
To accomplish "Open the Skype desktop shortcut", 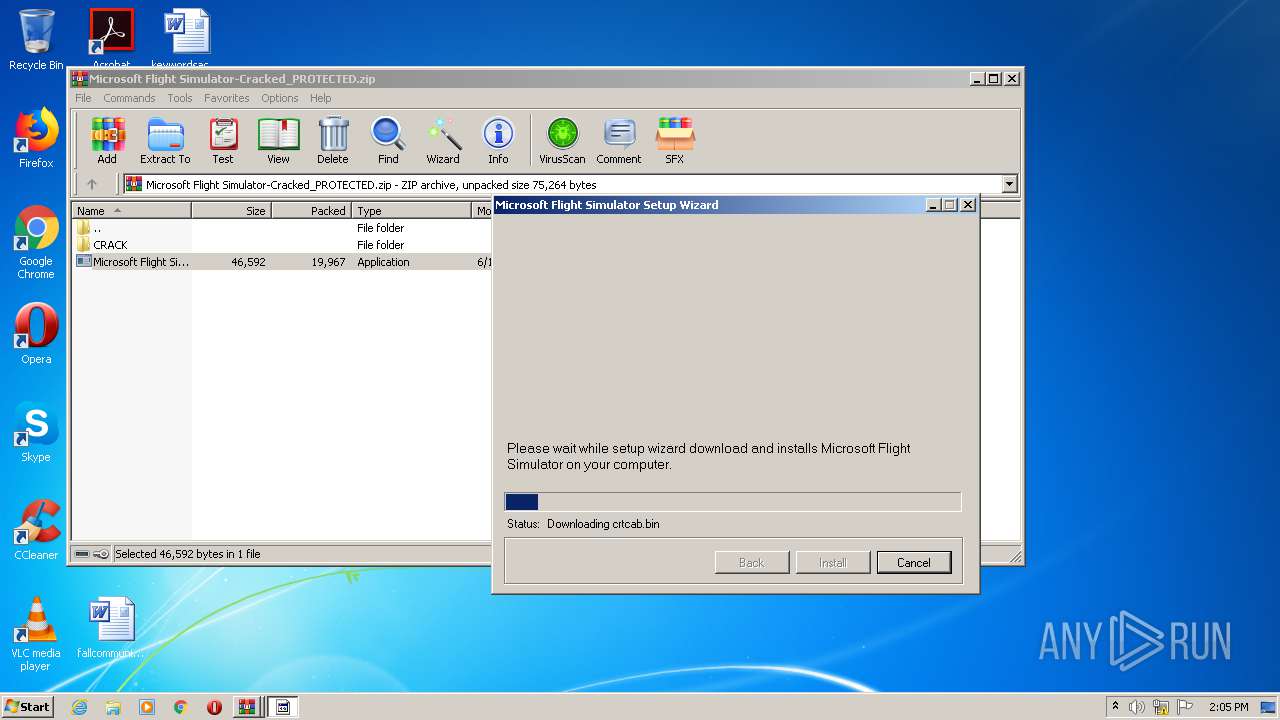I will (36, 432).
